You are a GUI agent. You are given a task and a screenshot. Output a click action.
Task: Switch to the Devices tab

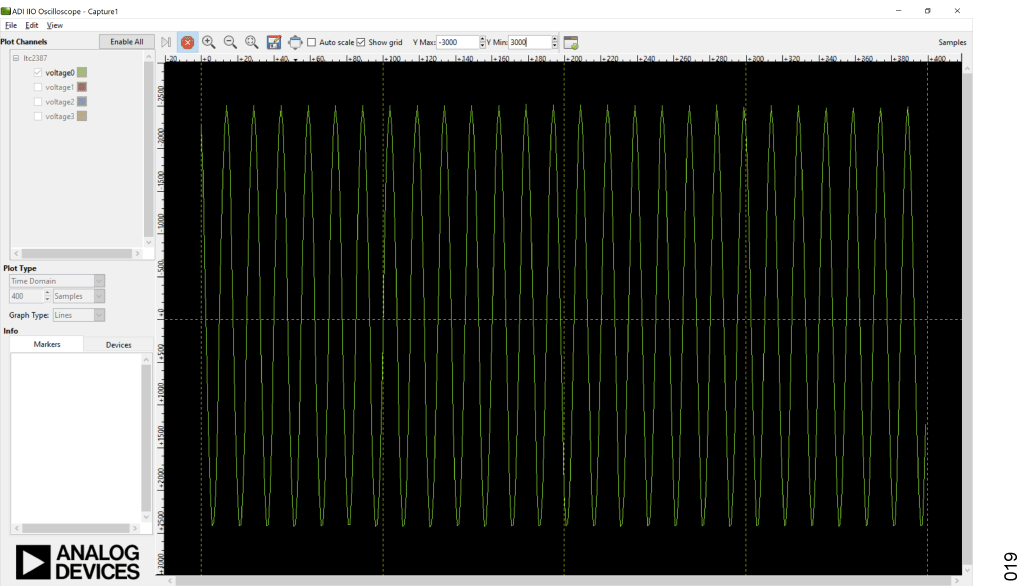click(x=118, y=345)
